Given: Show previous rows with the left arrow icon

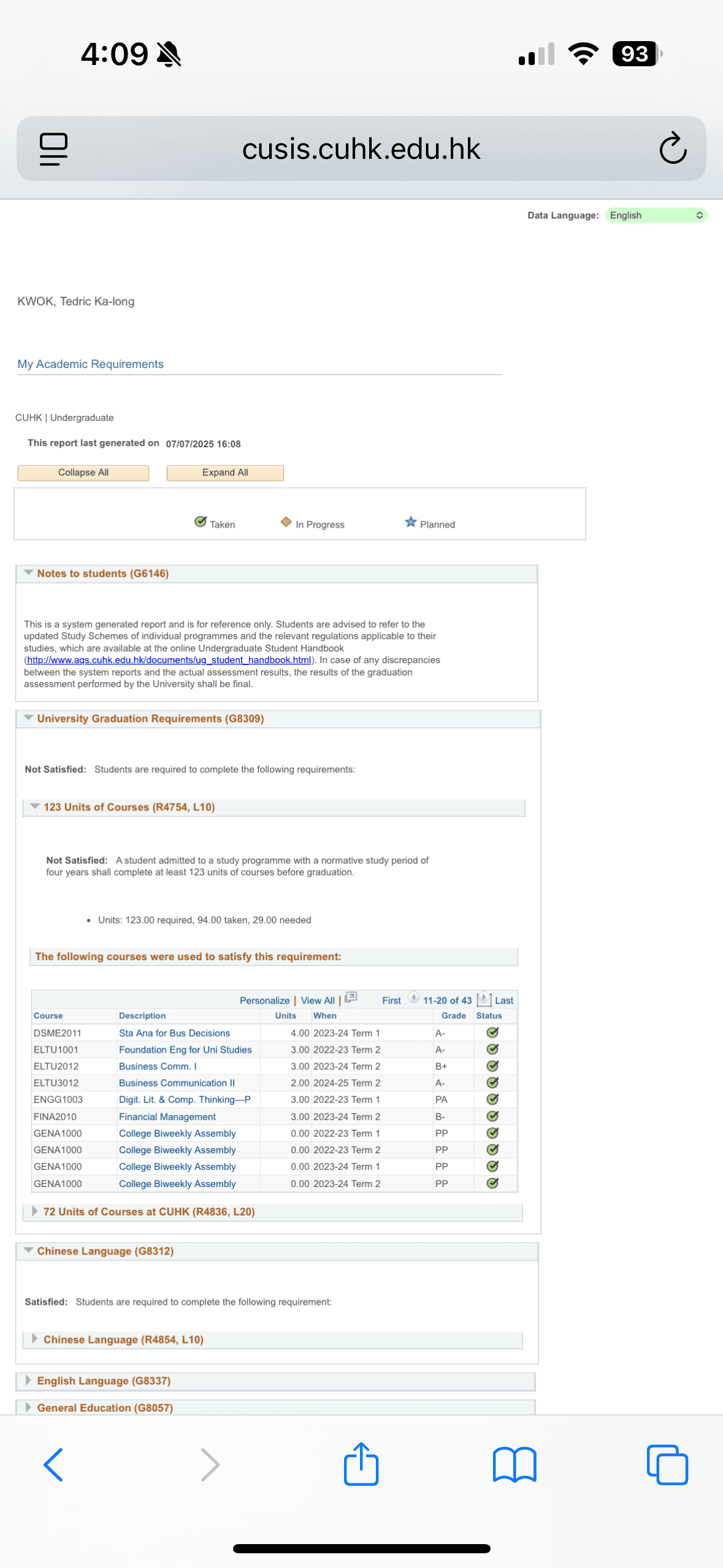Looking at the screenshot, I should pos(414,997).
